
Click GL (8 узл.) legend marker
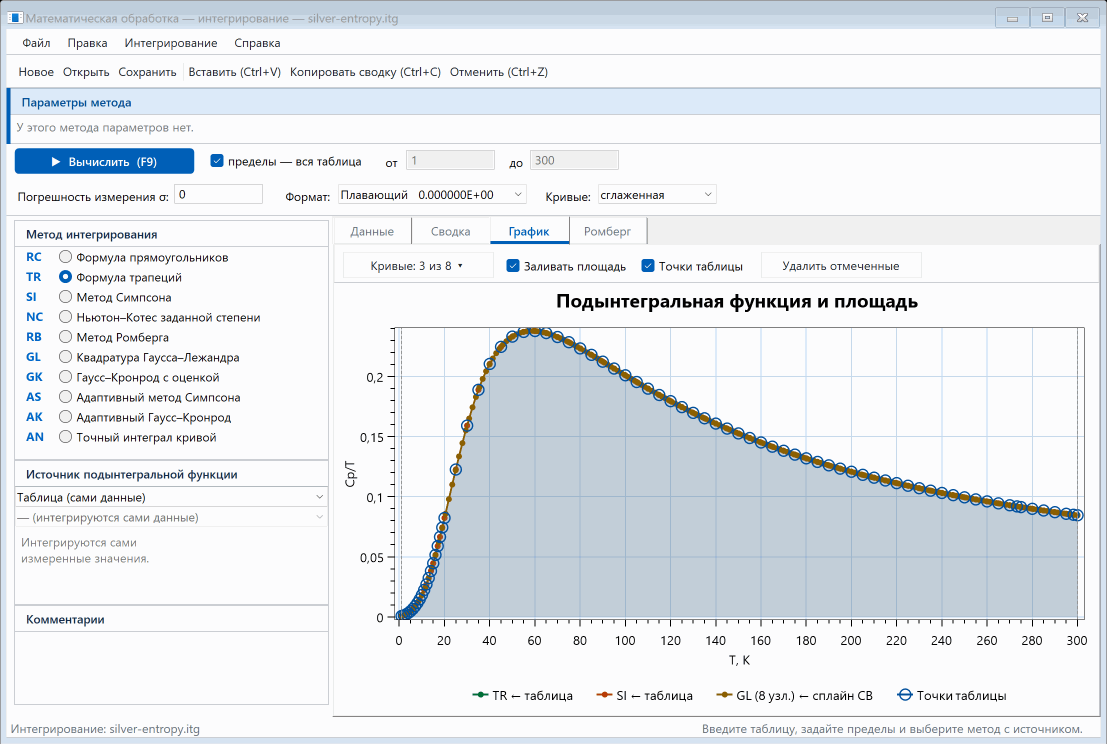pyautogui.click(x=724, y=695)
